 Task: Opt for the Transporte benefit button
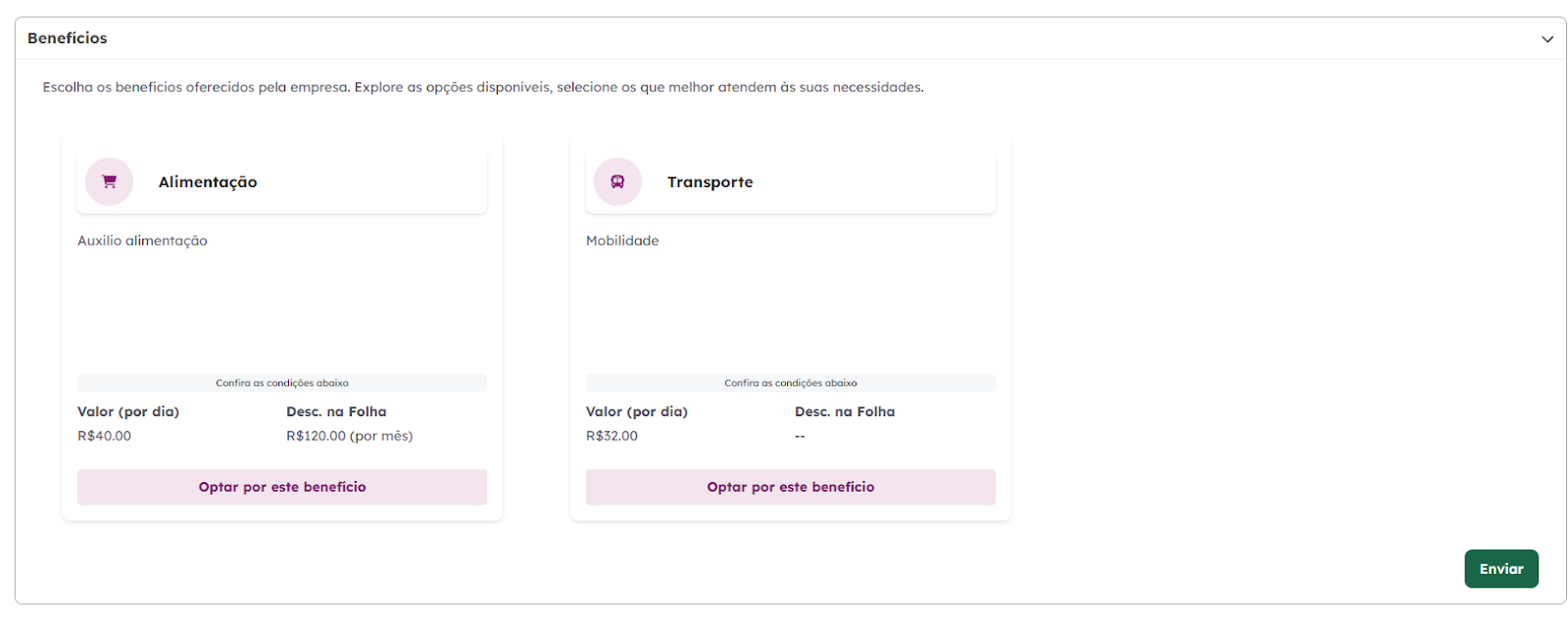click(x=791, y=487)
